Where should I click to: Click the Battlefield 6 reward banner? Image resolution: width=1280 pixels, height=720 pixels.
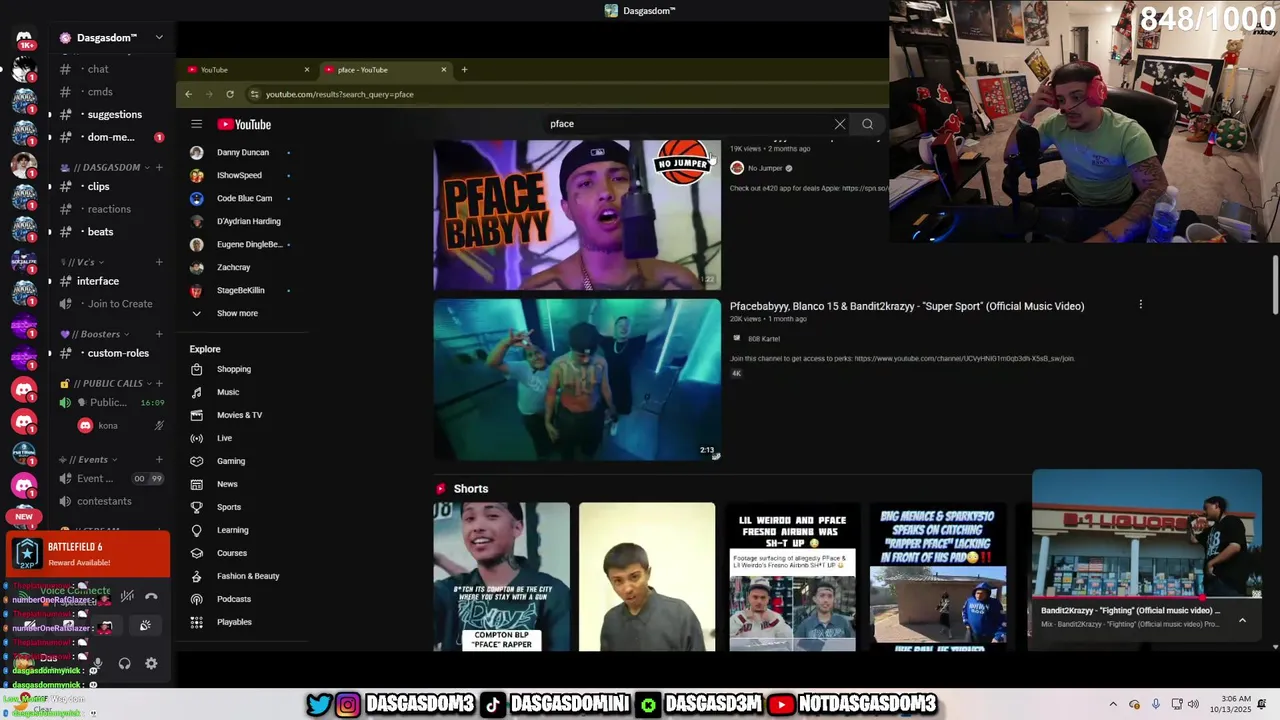click(x=88, y=554)
